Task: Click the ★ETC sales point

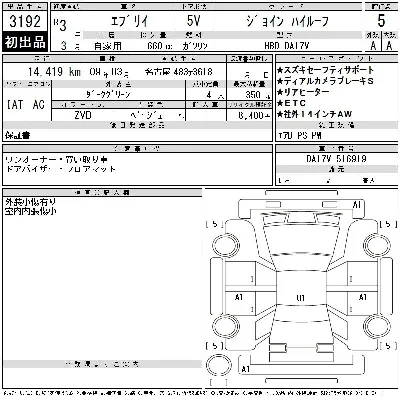Action: pyautogui.click(x=291, y=103)
